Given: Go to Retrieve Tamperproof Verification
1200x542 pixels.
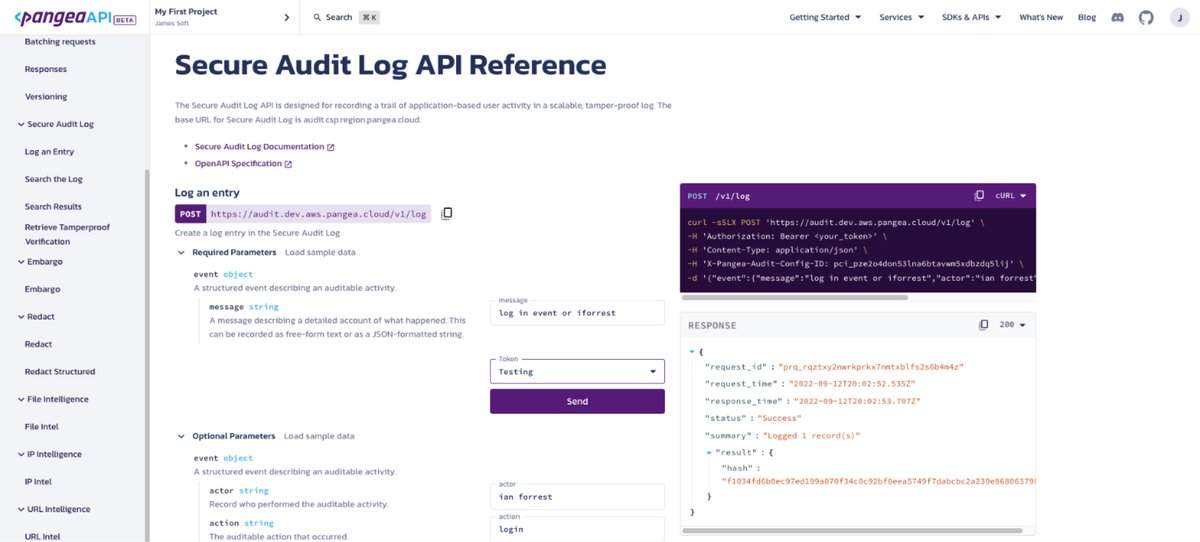Looking at the screenshot, I should point(67,234).
